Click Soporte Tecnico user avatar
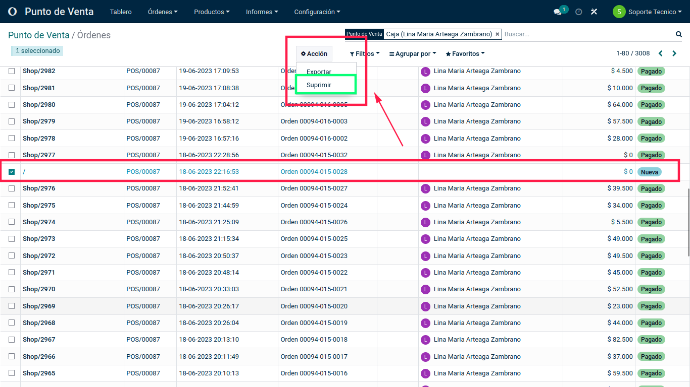 [x=619, y=12]
